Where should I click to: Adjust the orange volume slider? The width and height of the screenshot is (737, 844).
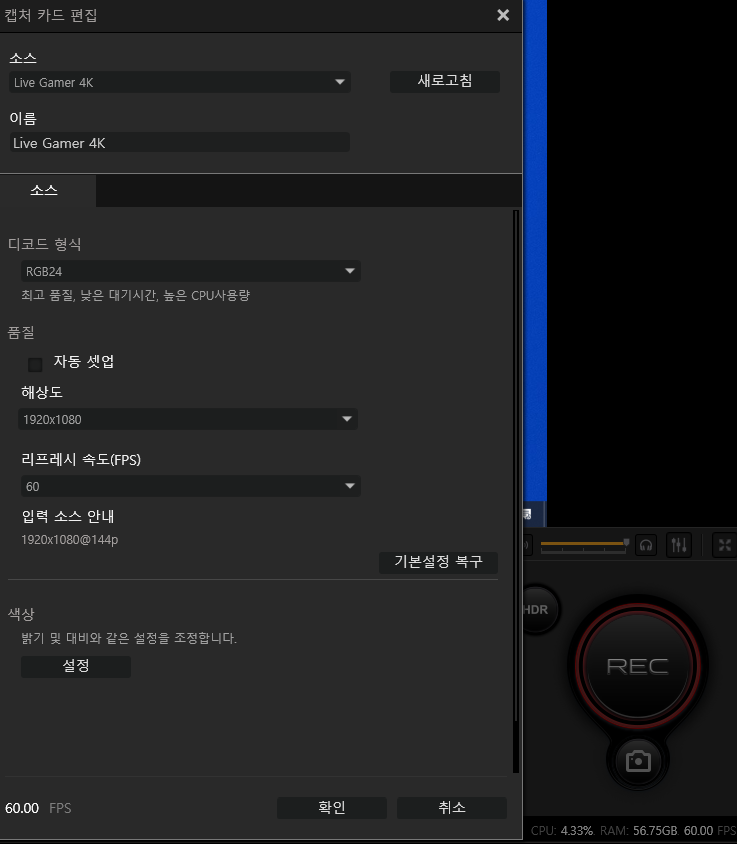(585, 545)
